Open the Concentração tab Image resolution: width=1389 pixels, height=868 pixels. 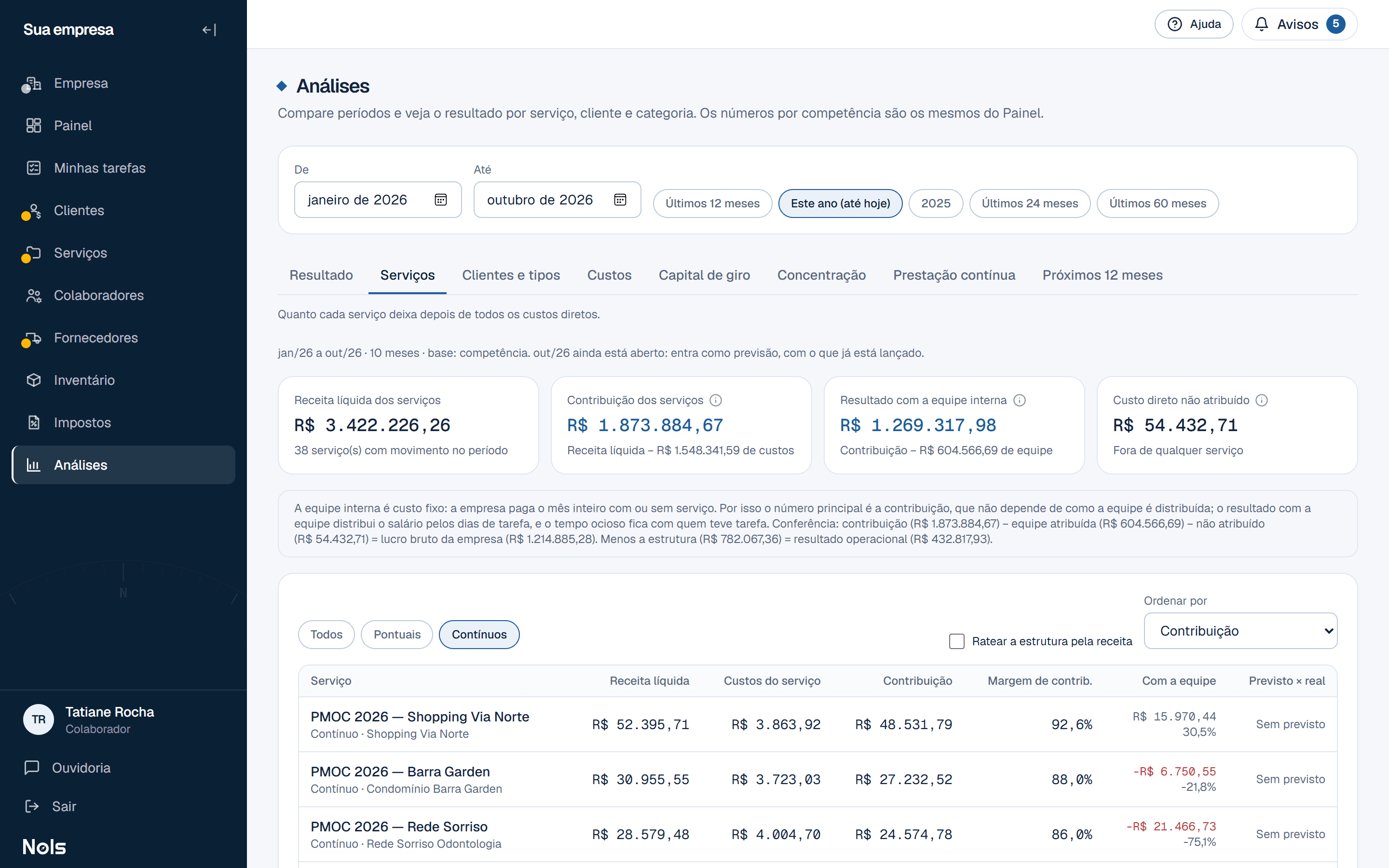(x=821, y=275)
